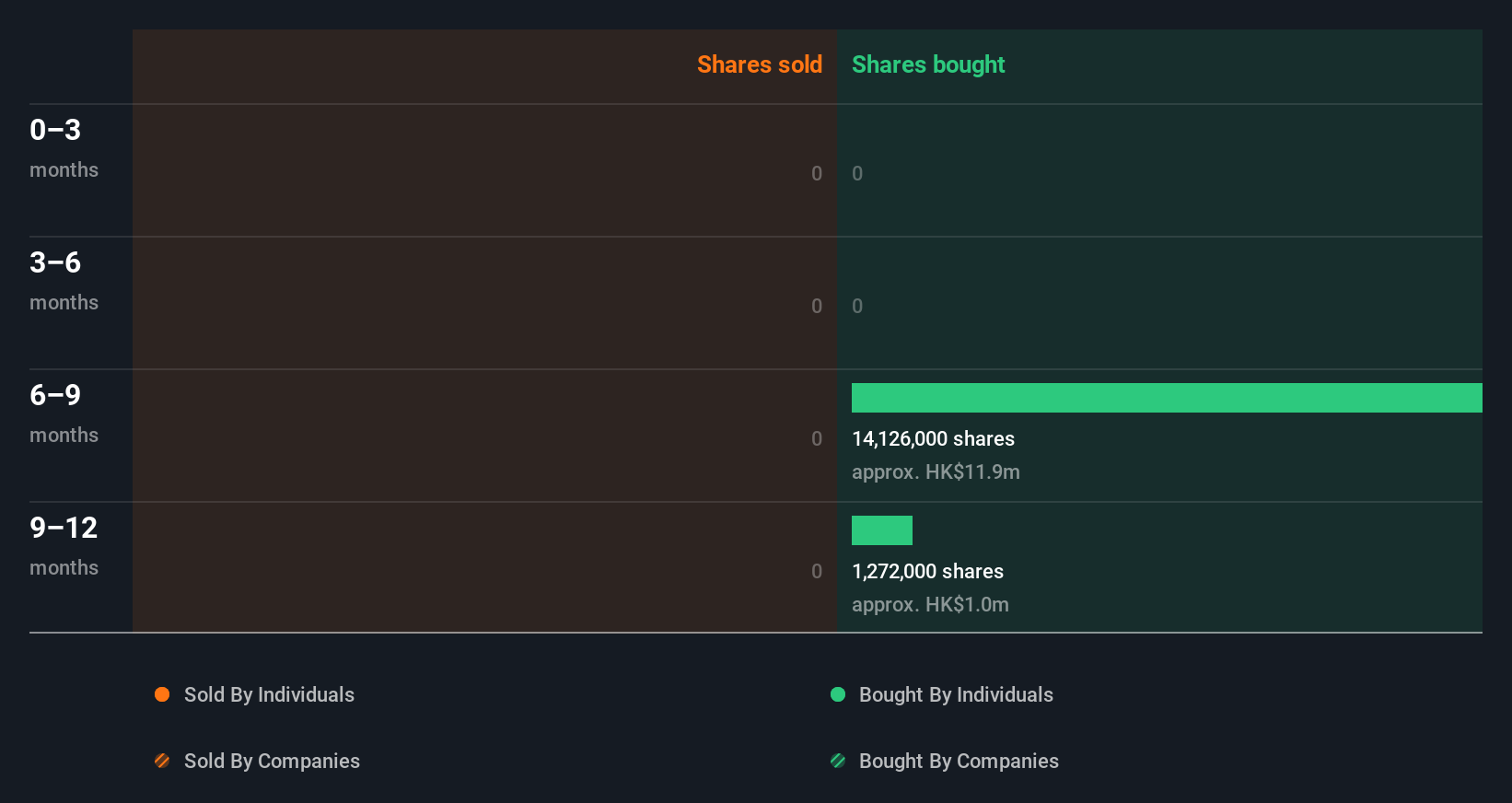Toggle the Sold By Companies legend label

[x=272, y=761]
